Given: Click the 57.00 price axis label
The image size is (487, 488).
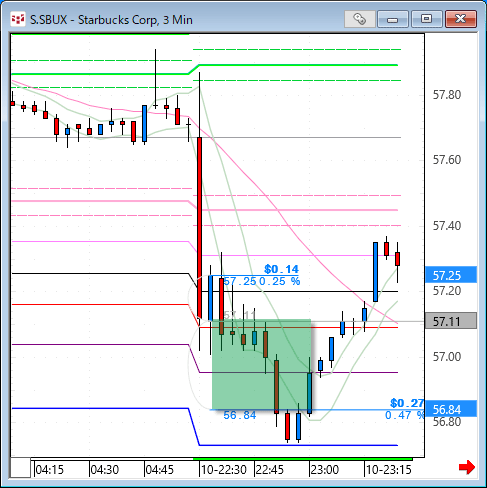Looking at the screenshot, I should click(x=447, y=357).
